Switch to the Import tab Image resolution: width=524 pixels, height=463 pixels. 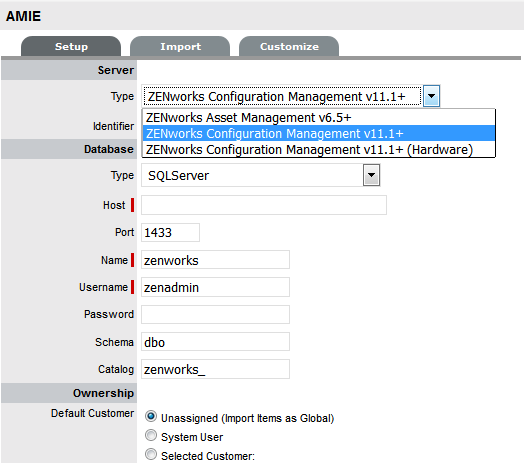(x=180, y=46)
